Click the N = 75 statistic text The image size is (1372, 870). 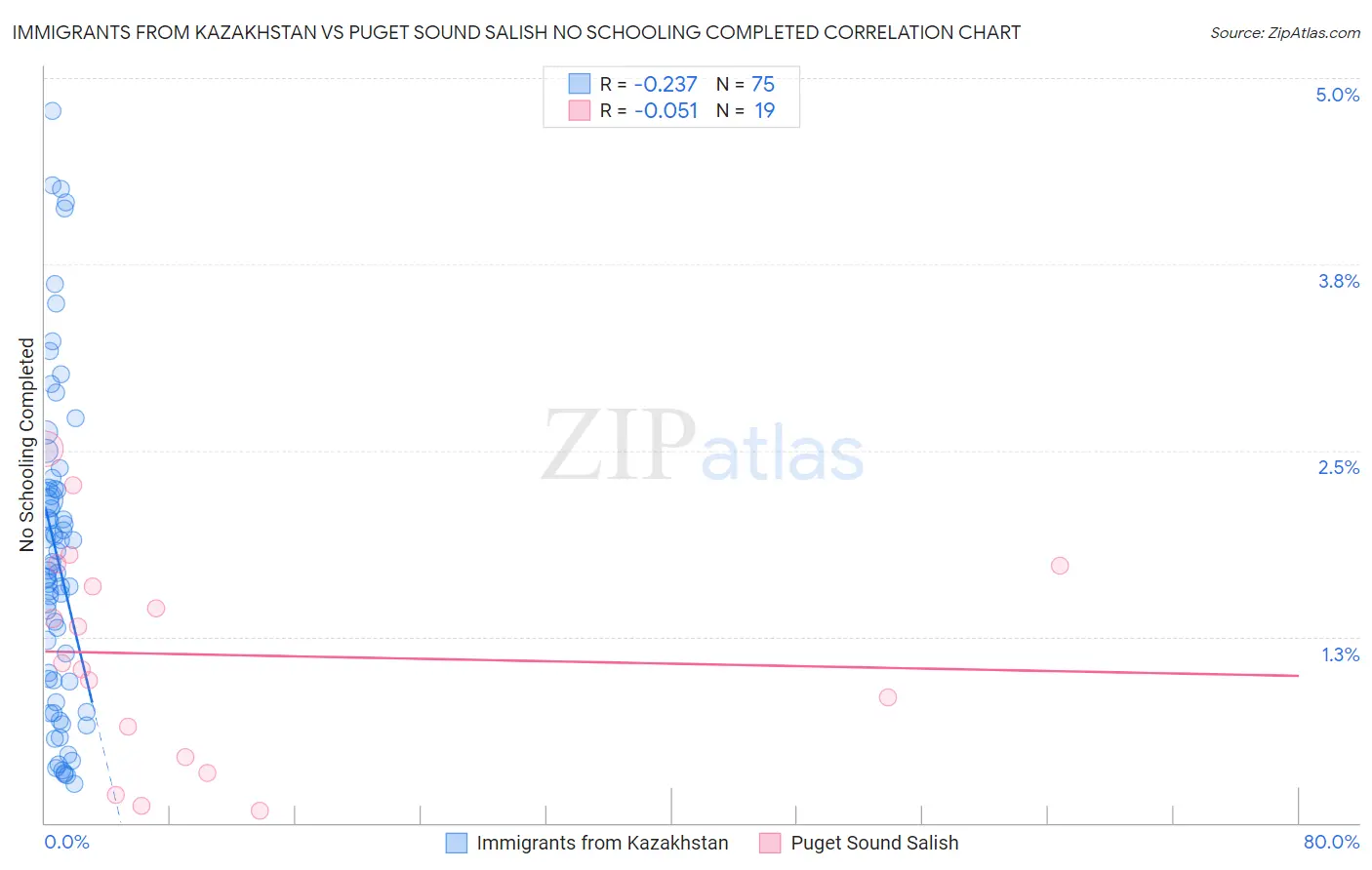pos(746,84)
